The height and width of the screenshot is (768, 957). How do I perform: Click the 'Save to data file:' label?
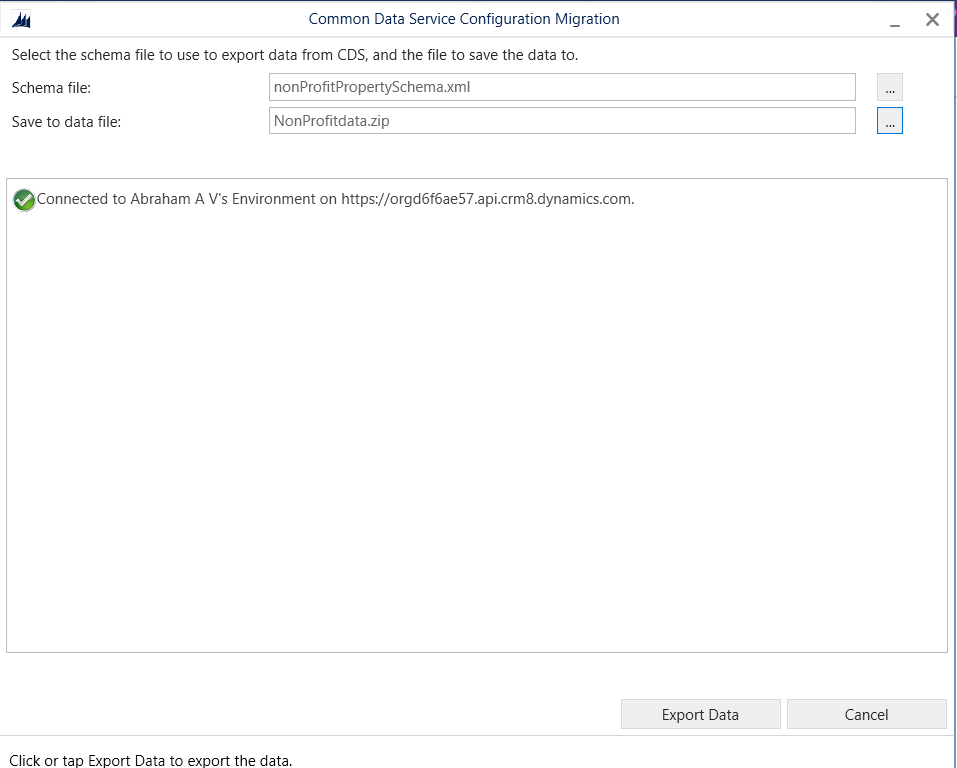click(x=66, y=122)
